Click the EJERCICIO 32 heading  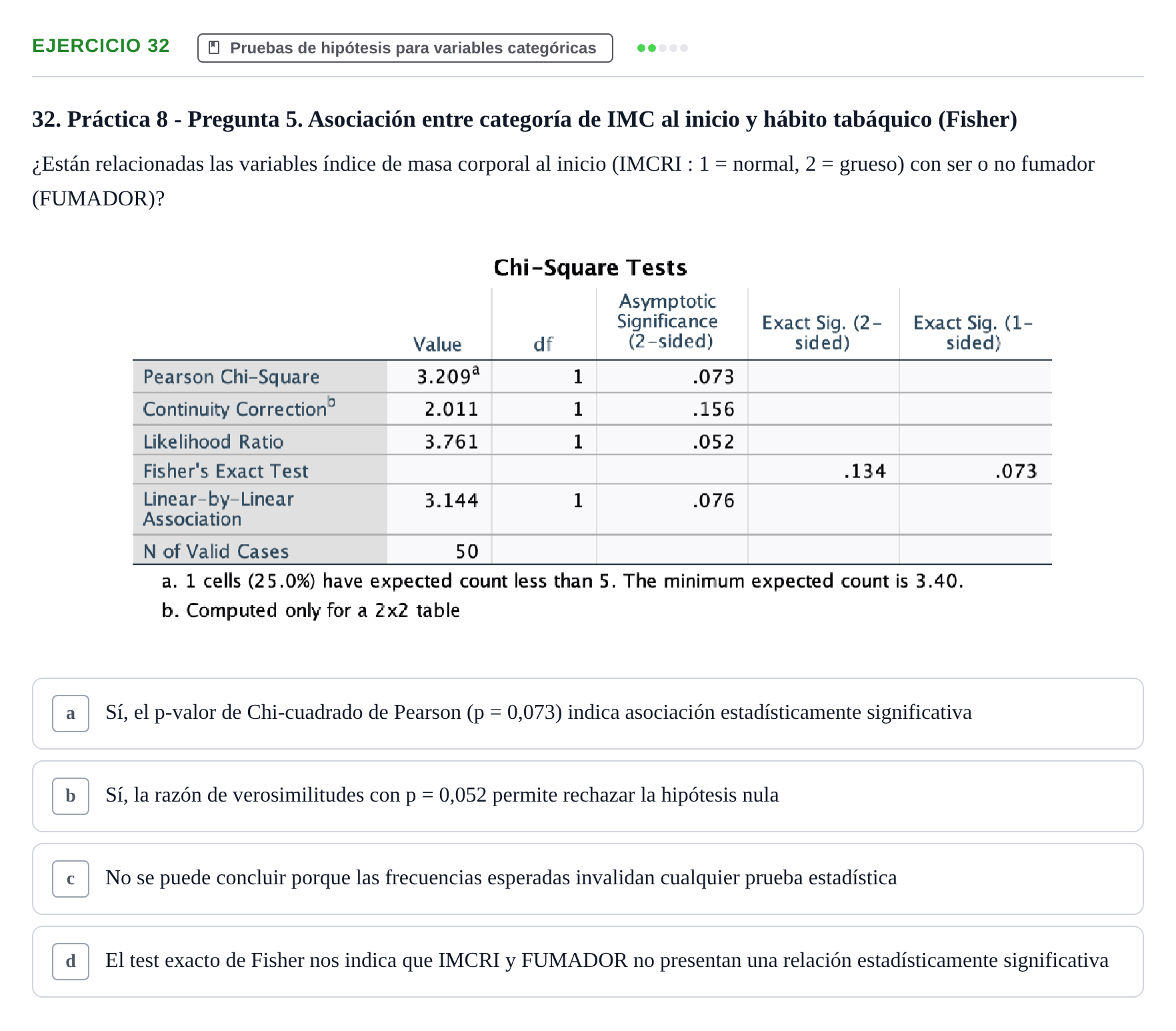coord(101,45)
